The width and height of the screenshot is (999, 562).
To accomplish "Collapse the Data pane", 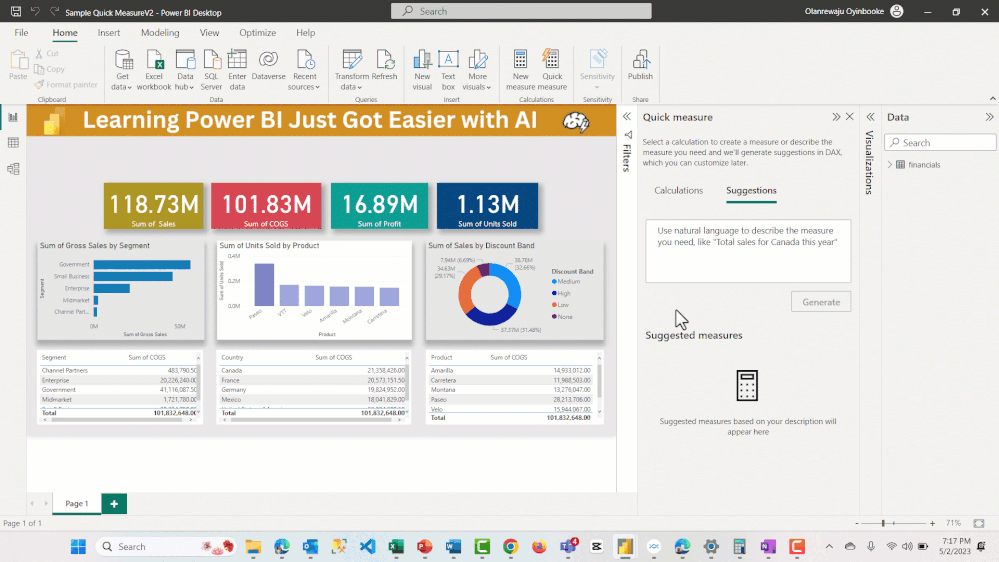I will (989, 117).
